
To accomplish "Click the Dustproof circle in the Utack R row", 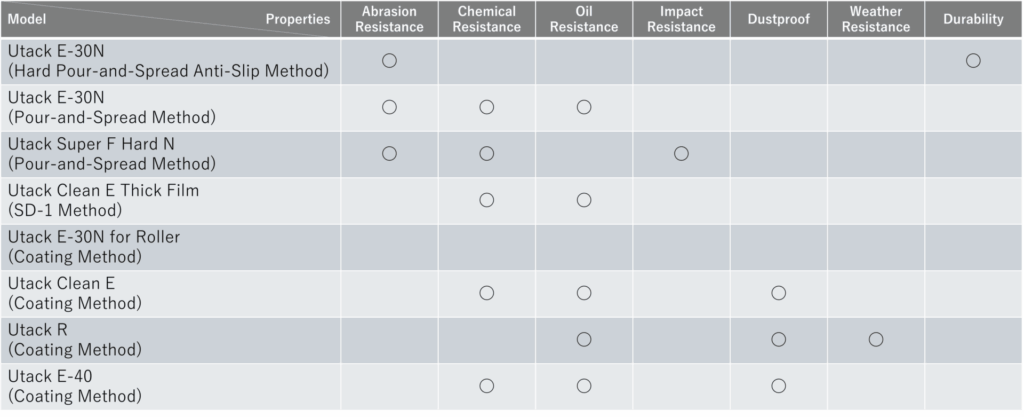I will click(778, 340).
